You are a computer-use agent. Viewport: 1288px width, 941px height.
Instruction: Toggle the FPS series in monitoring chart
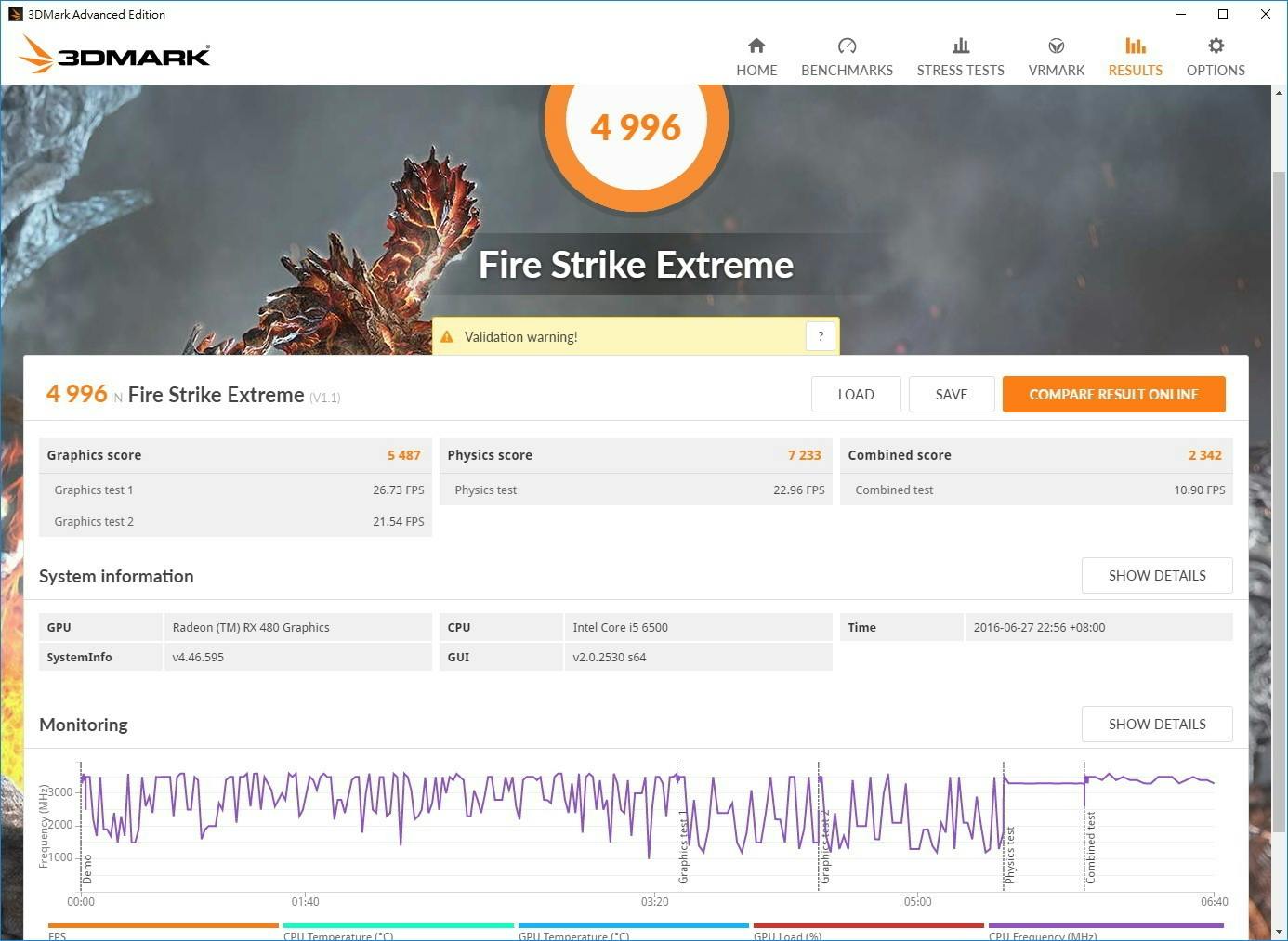coord(163,931)
